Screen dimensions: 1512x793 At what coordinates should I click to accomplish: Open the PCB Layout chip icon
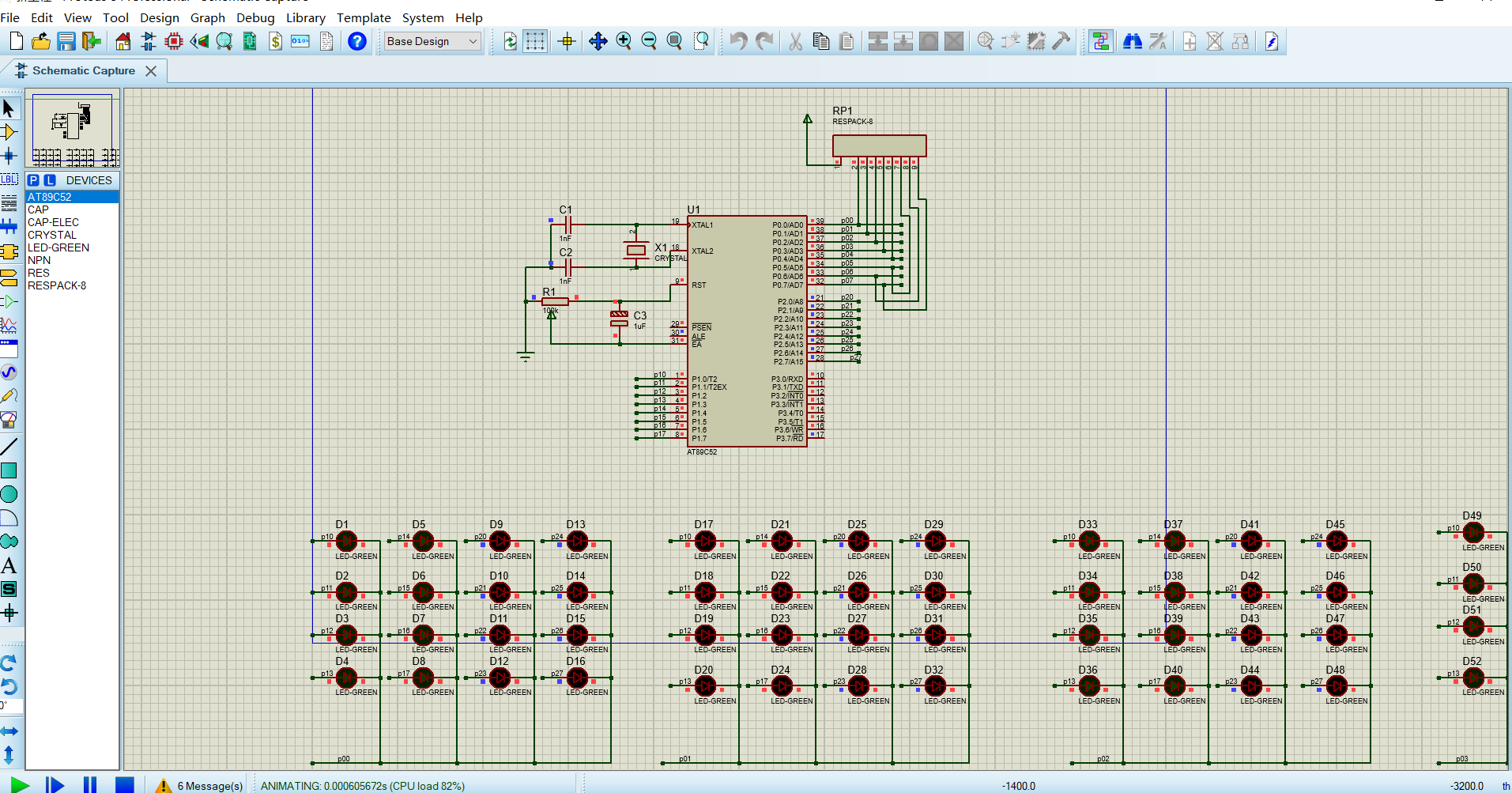pyautogui.click(x=174, y=41)
